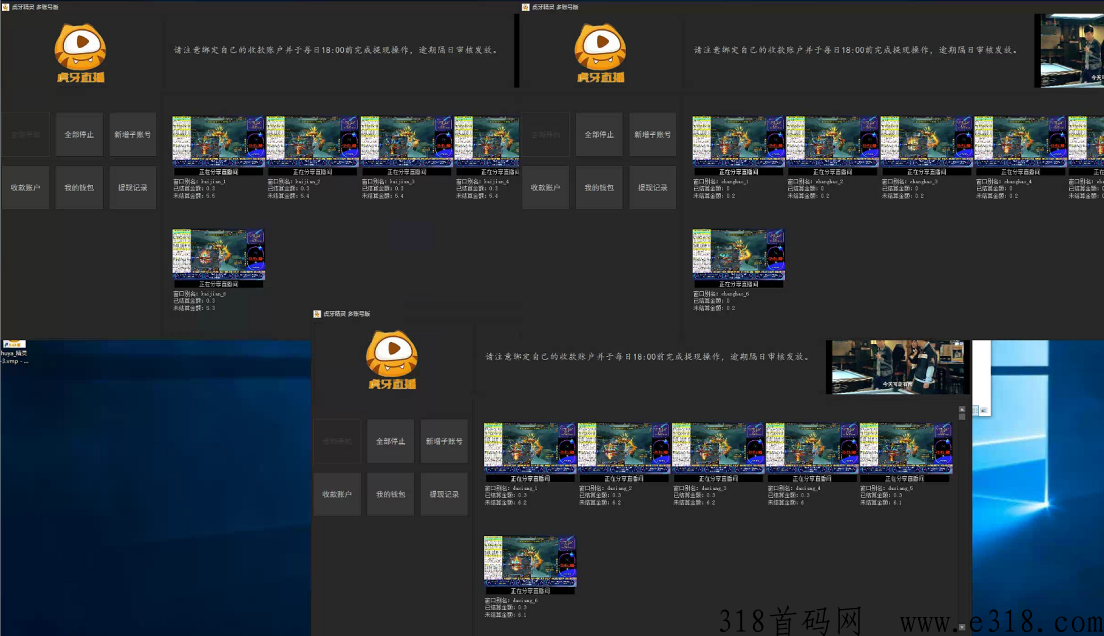Click the billiards video preview in zhanghao window
Image resolution: width=1104 pixels, height=636 pixels.
point(1071,50)
